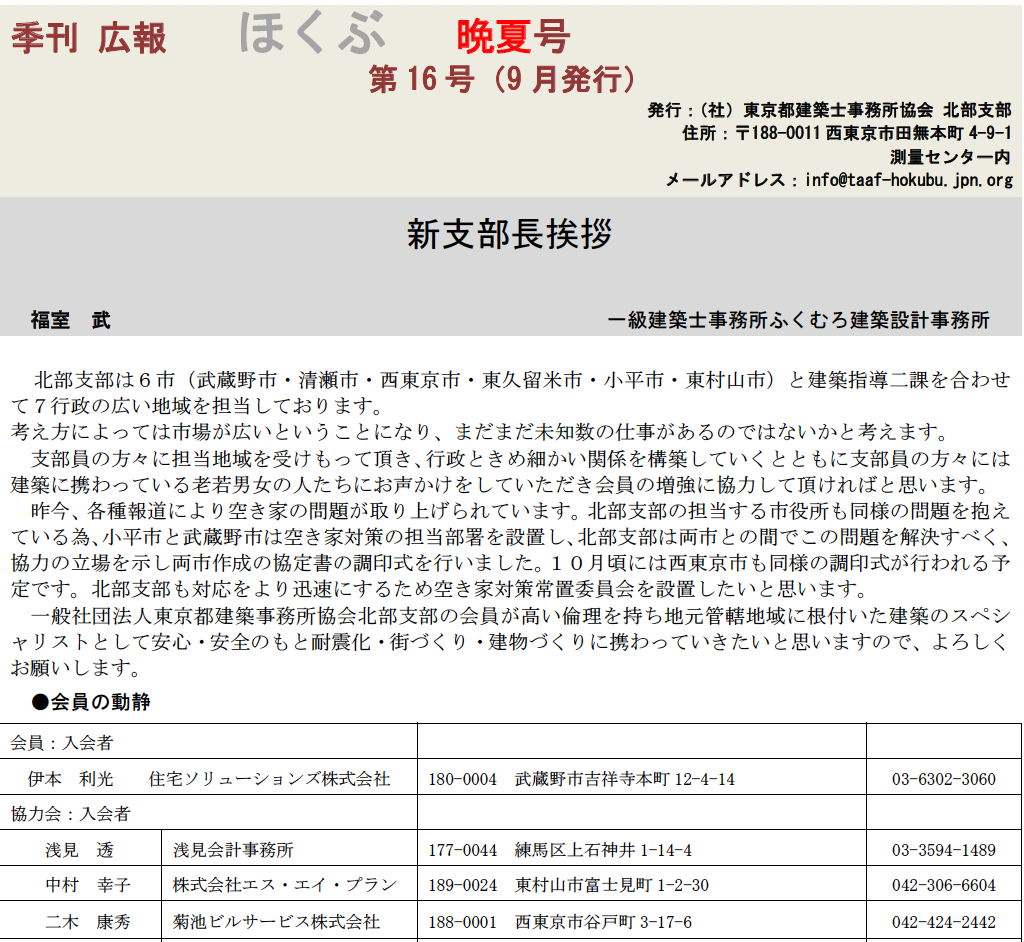Select the gray ほくぶ title text
The width and height of the screenshot is (1024, 942).
(312, 34)
